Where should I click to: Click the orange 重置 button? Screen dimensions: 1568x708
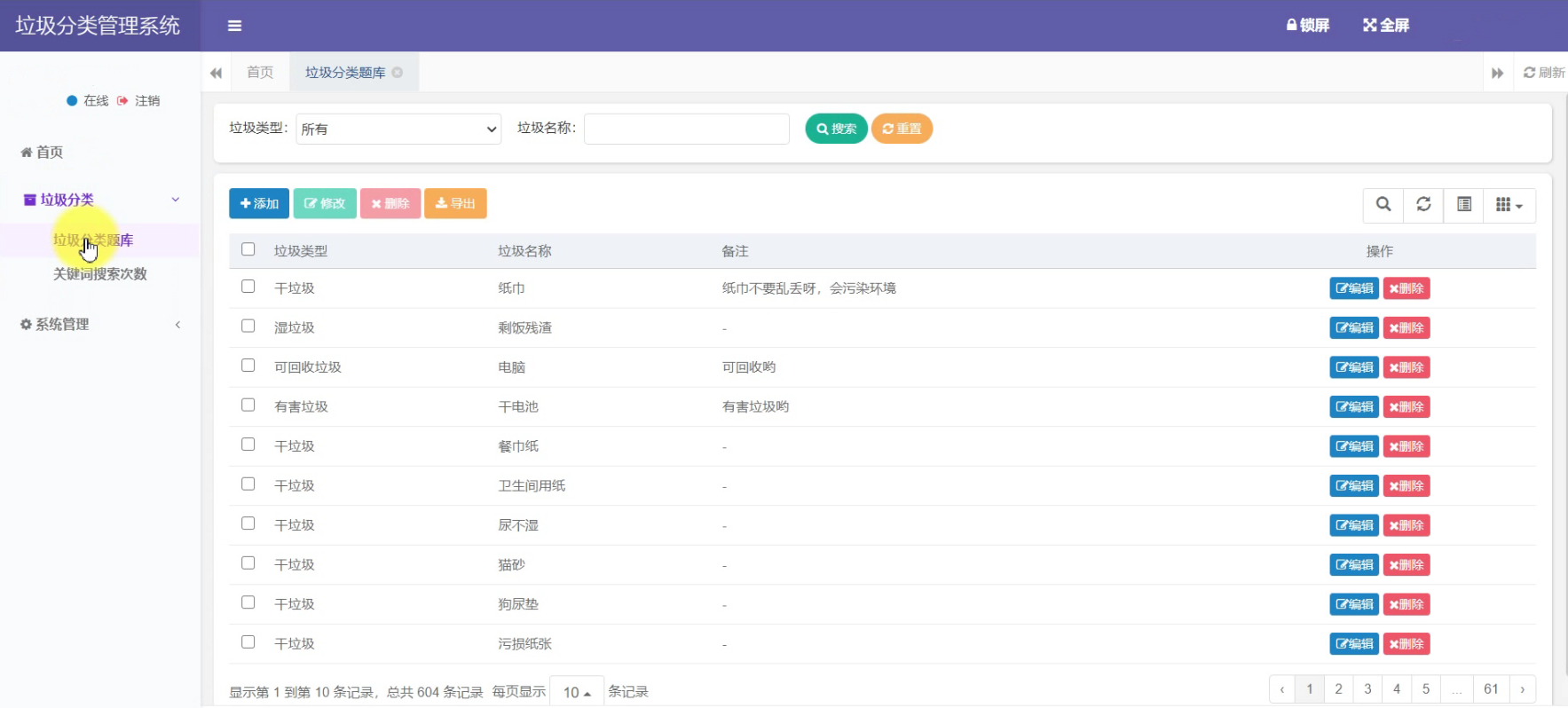point(902,129)
